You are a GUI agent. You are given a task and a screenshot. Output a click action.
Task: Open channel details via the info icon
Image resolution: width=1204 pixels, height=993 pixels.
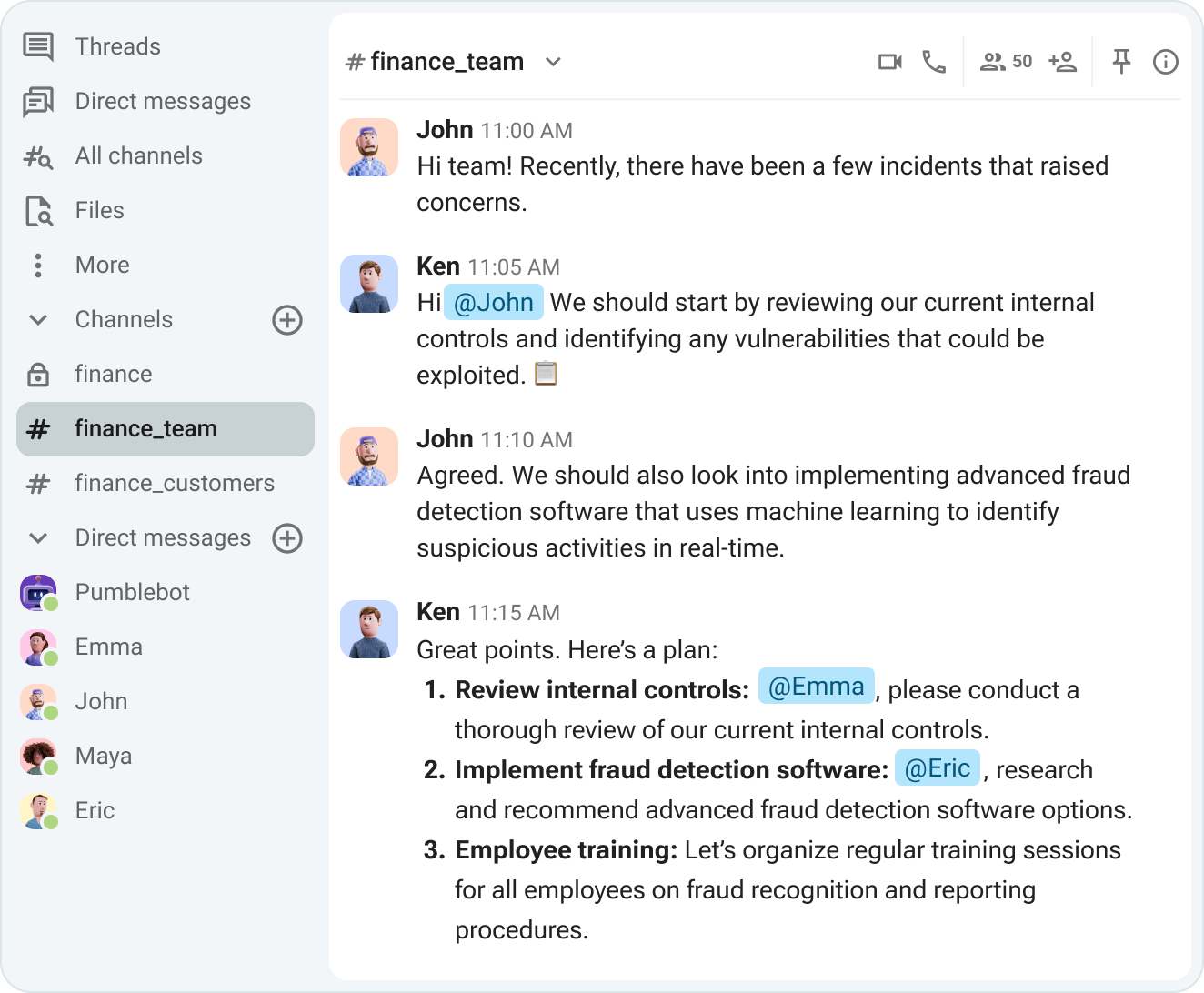1165,62
